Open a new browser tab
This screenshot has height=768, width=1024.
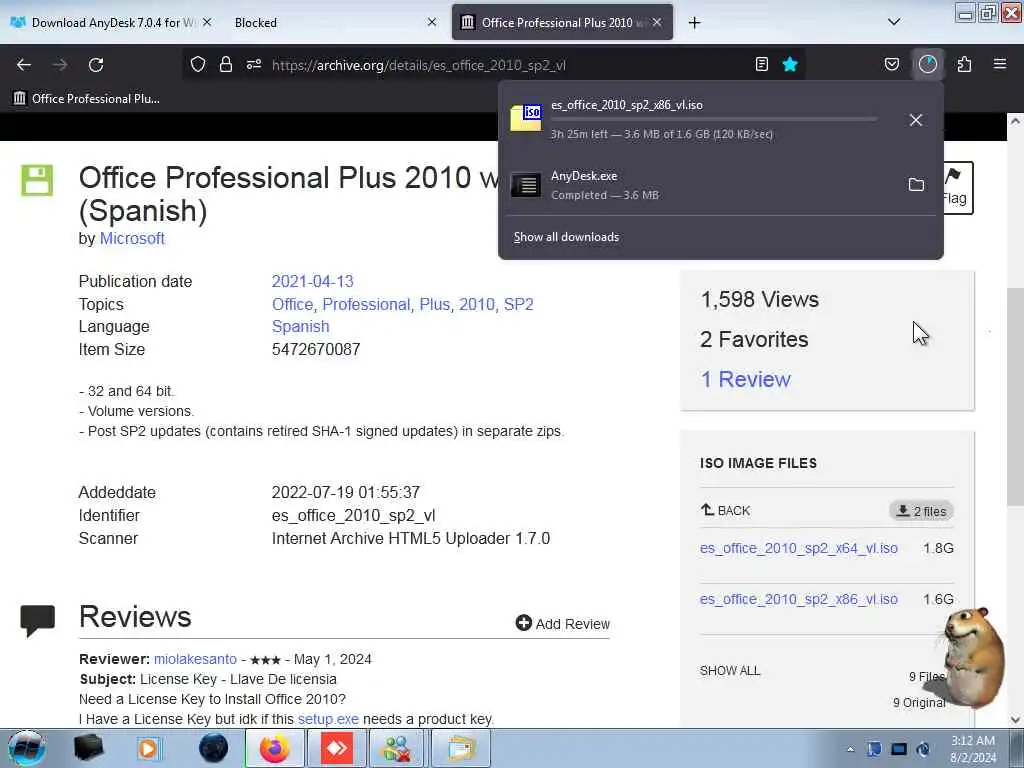(694, 23)
